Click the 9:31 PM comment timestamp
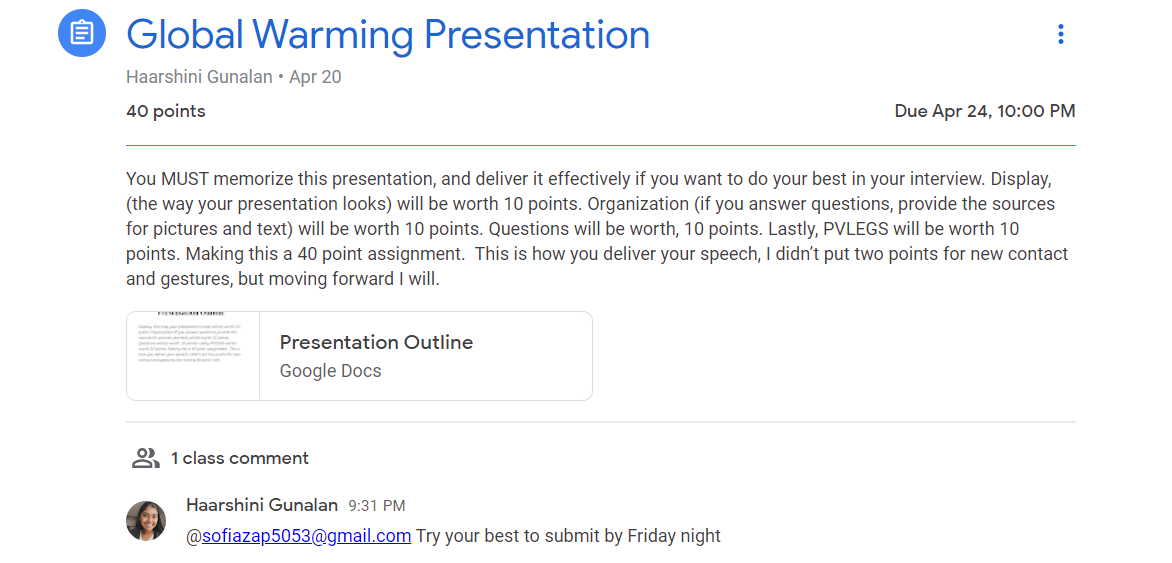Viewport: 1172px width, 563px height. point(377,506)
